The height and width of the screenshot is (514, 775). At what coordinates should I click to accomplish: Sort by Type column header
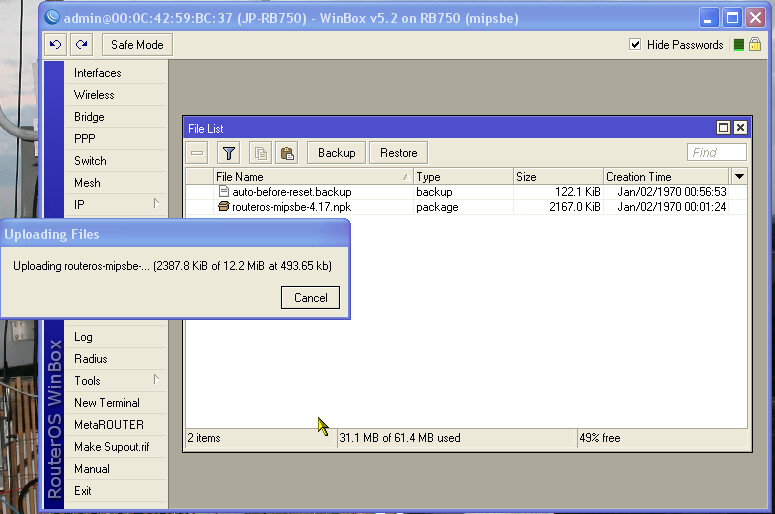coord(463,176)
